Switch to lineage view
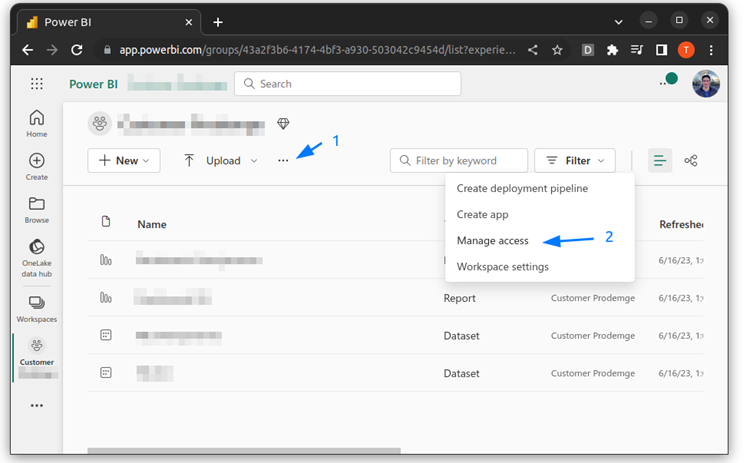This screenshot has height=463, width=750. coord(691,161)
